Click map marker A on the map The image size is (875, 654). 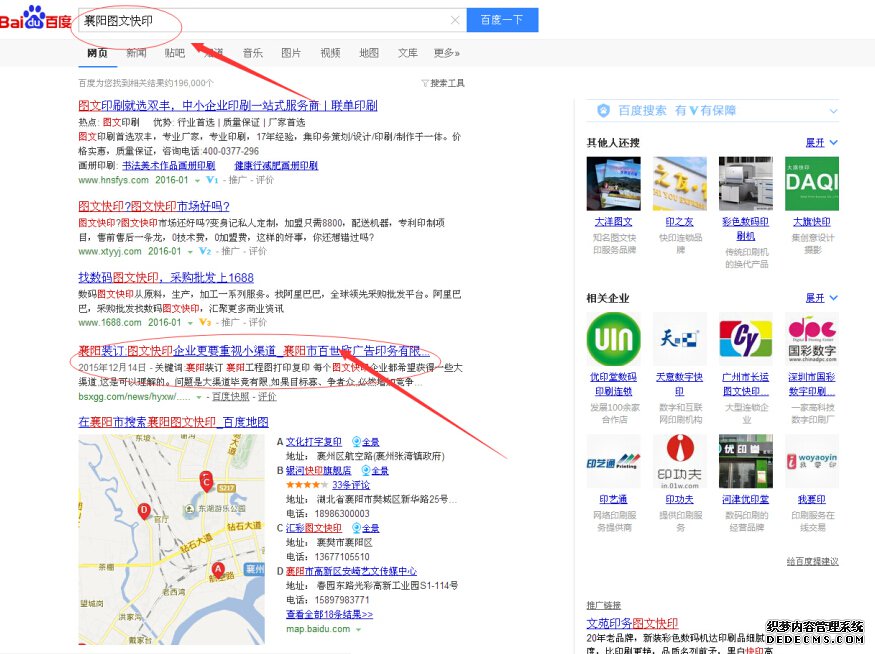(218, 570)
